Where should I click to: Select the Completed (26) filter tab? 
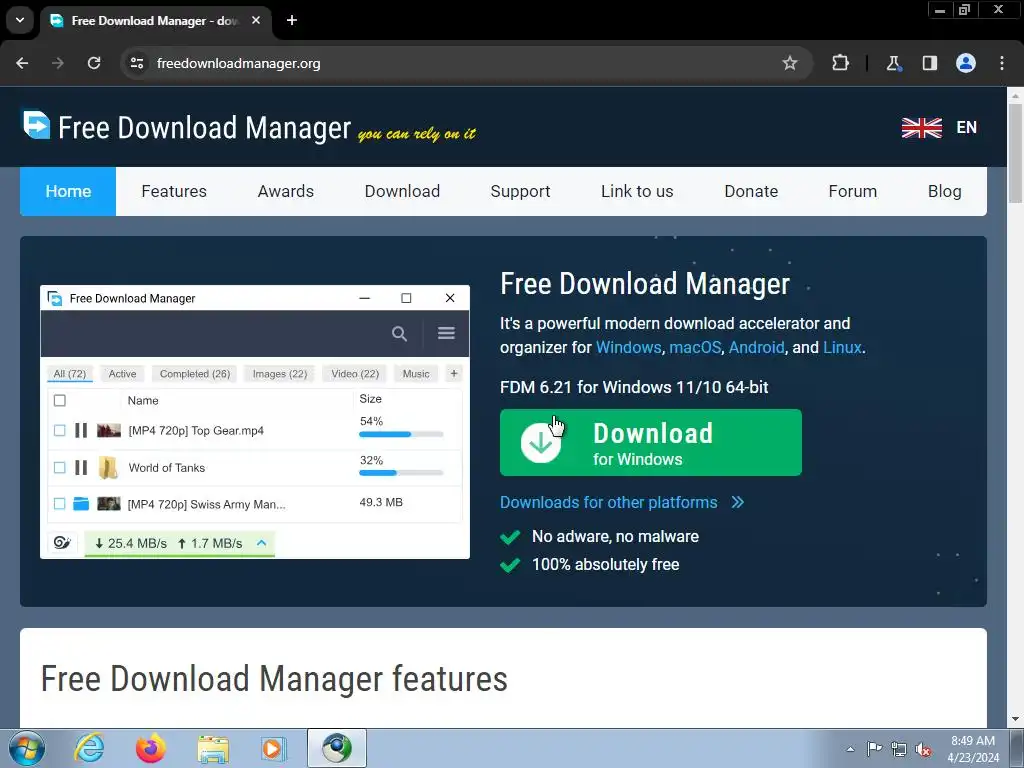pos(195,374)
